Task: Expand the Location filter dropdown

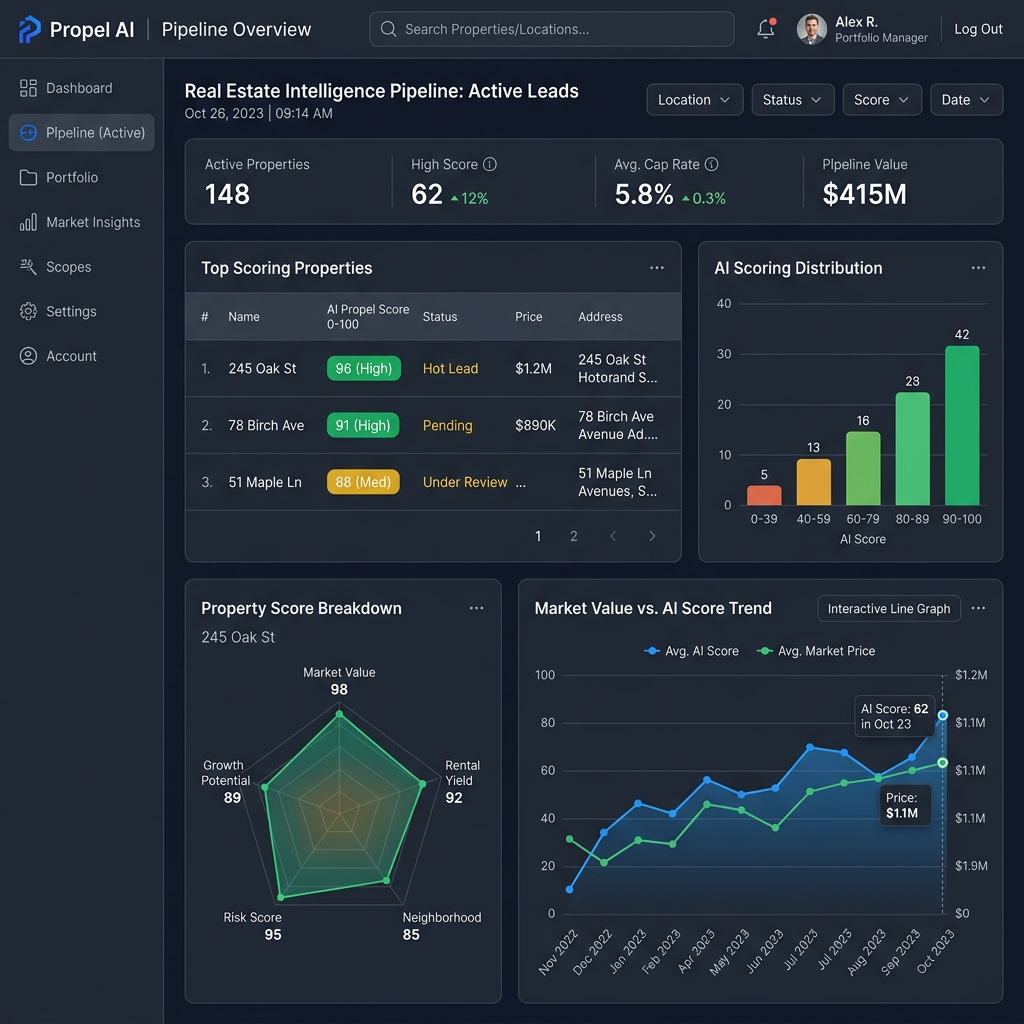Action: tap(694, 100)
